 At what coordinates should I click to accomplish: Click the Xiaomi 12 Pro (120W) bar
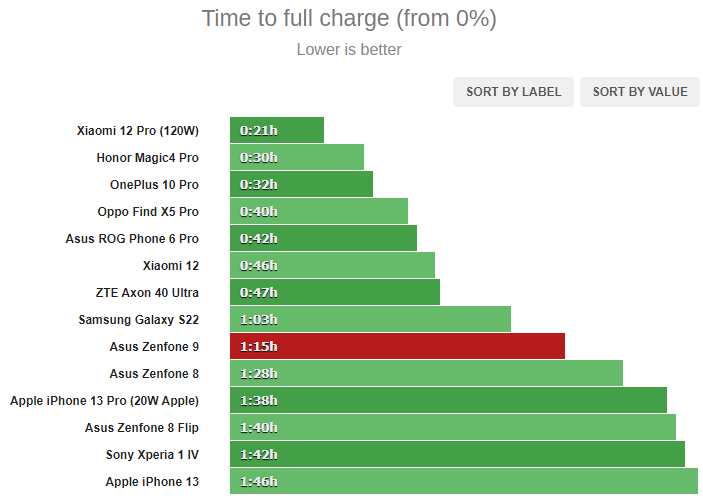[x=277, y=130]
